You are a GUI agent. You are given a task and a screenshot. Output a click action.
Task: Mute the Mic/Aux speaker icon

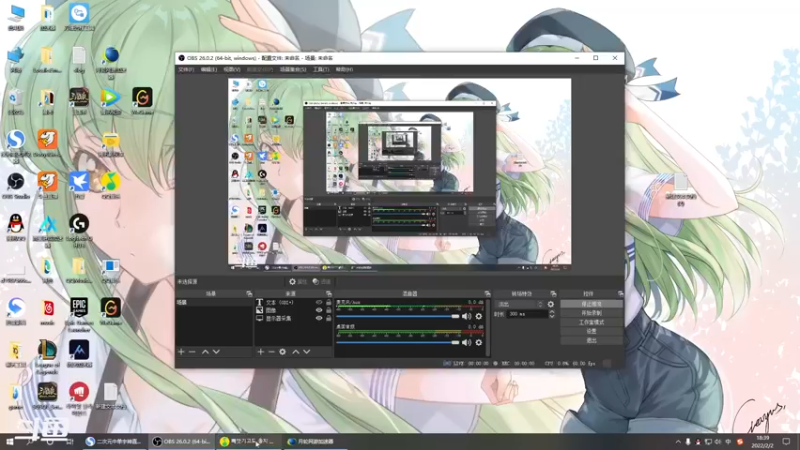tap(466, 316)
